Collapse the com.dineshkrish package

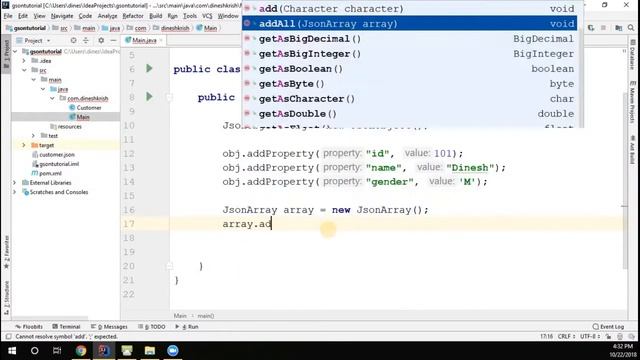coord(52,98)
